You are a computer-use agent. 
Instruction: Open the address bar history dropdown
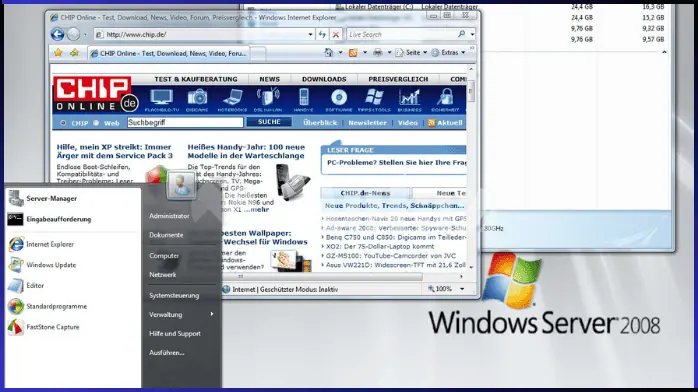pos(310,34)
